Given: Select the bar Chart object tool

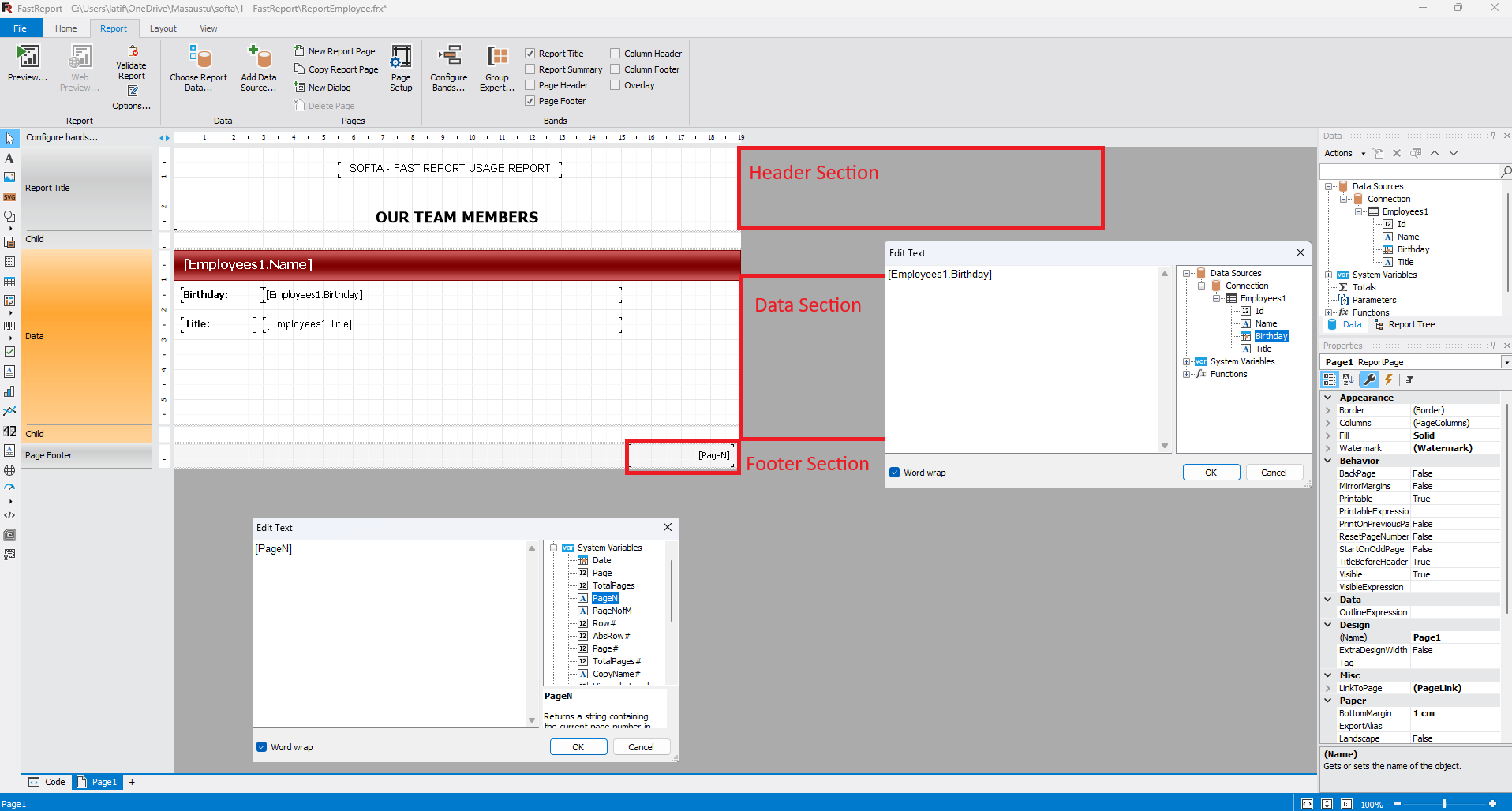Looking at the screenshot, I should (9, 391).
